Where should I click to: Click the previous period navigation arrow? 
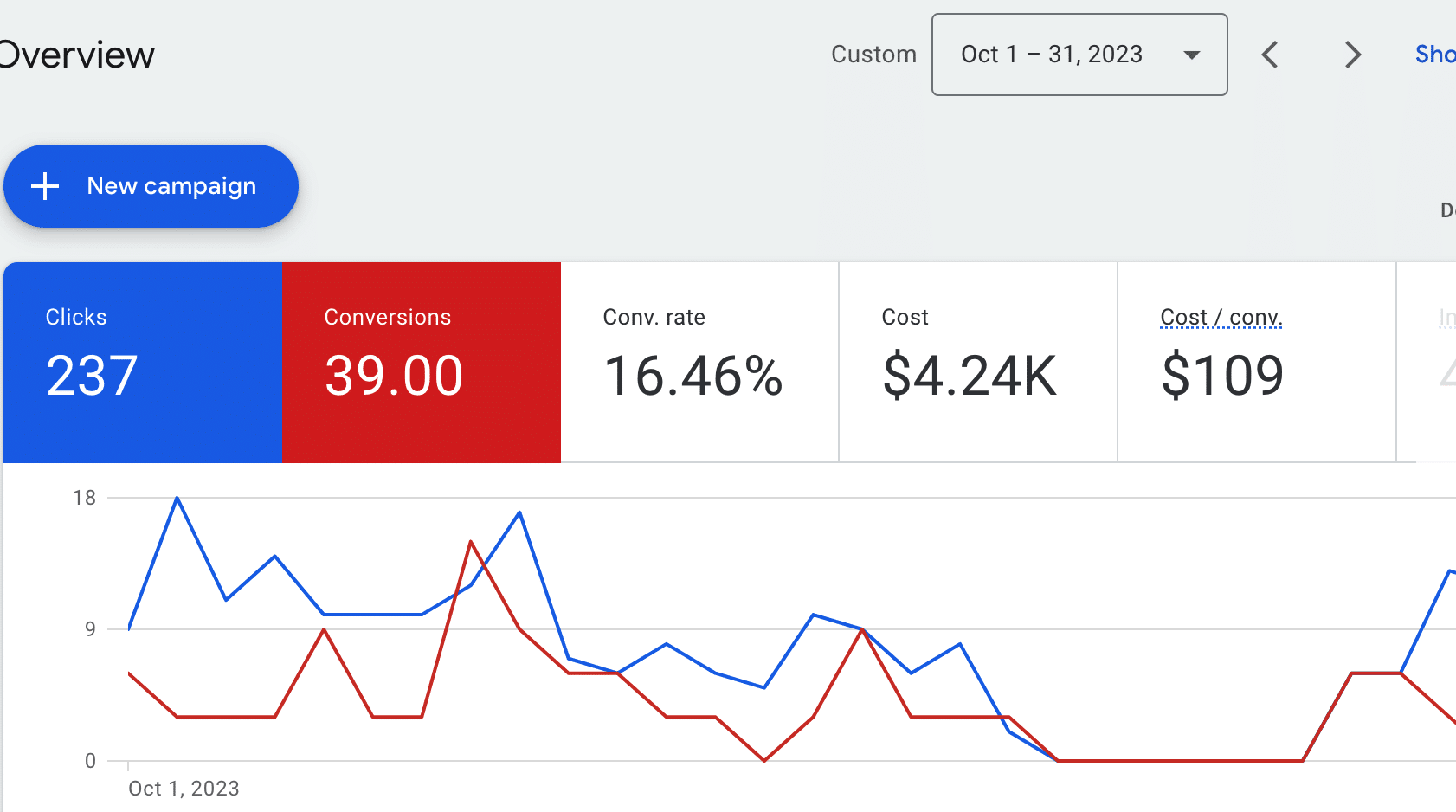(x=1270, y=55)
